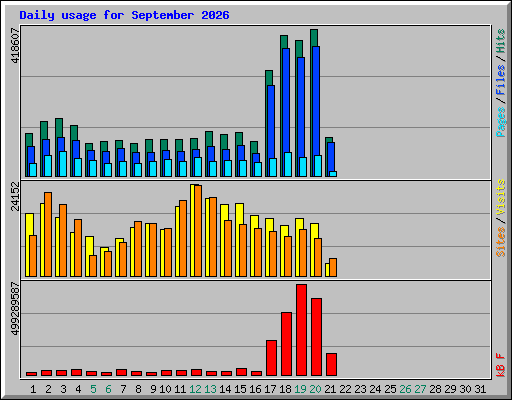Click the blue files bar for day 19
Image resolution: width=512 pixels, height=400 pixels.
pos(301,107)
